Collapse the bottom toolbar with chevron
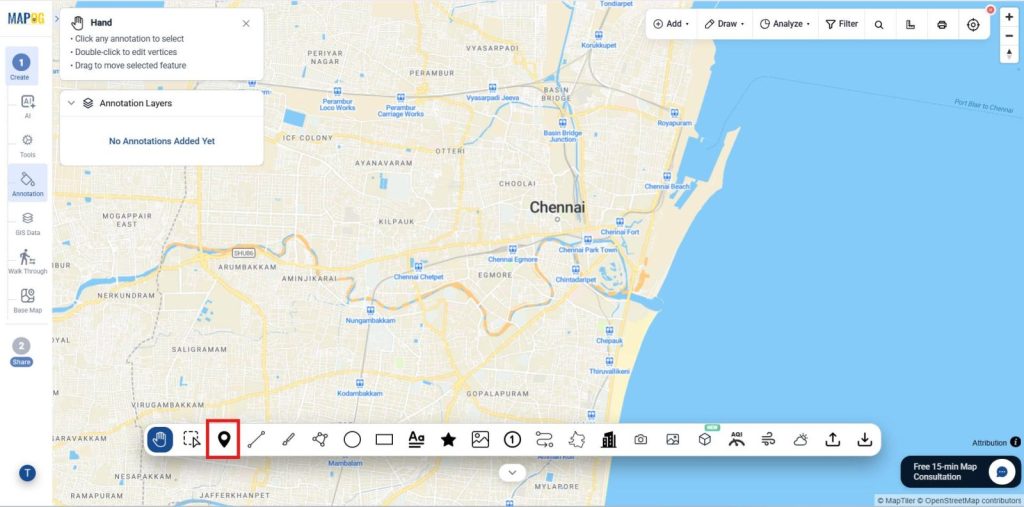1024x507 pixels. pos(512,472)
